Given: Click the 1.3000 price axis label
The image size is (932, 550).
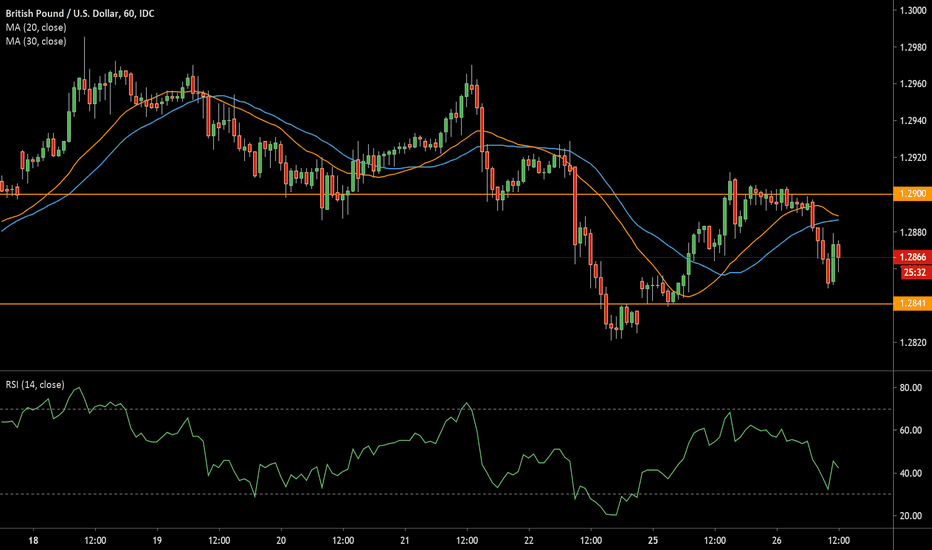Looking at the screenshot, I should click(911, 10).
